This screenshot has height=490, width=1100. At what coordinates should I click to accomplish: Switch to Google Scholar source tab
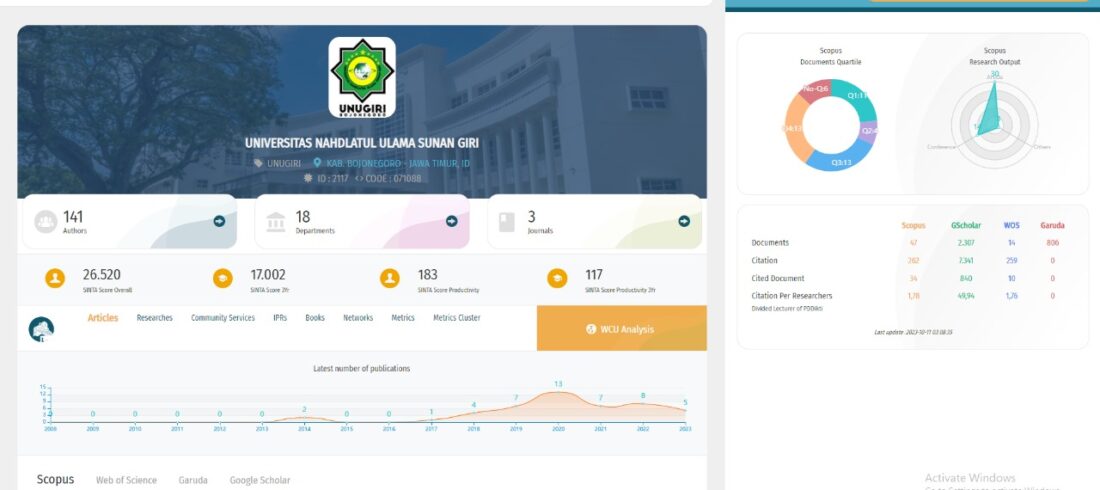point(260,480)
